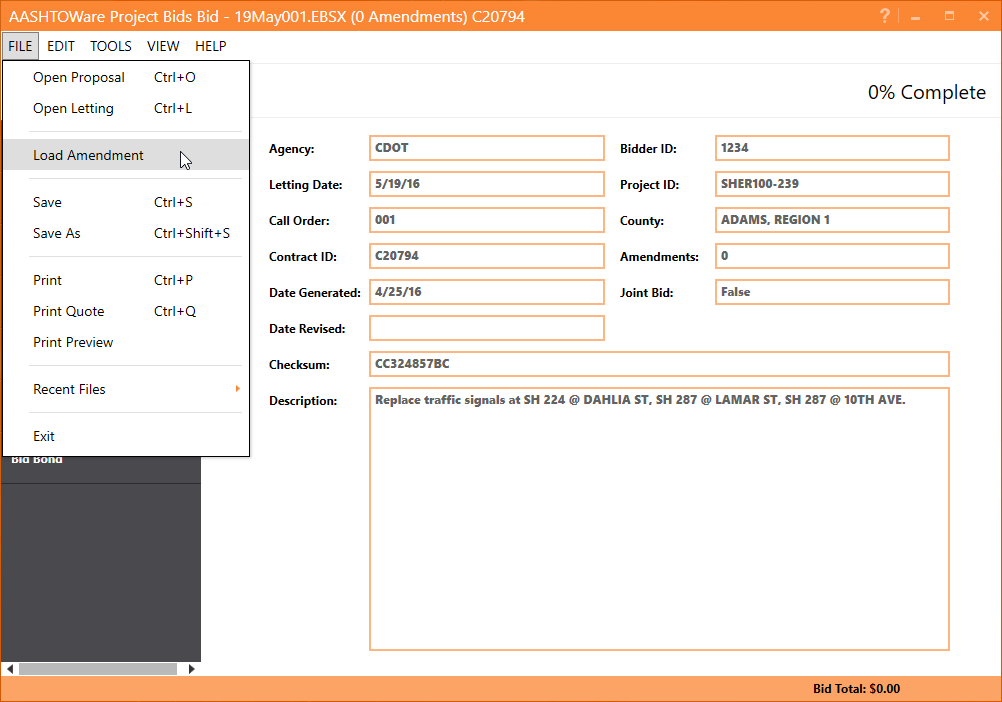Image resolution: width=1002 pixels, height=702 pixels.
Task: Open the TOOLS menu
Action: (x=110, y=46)
